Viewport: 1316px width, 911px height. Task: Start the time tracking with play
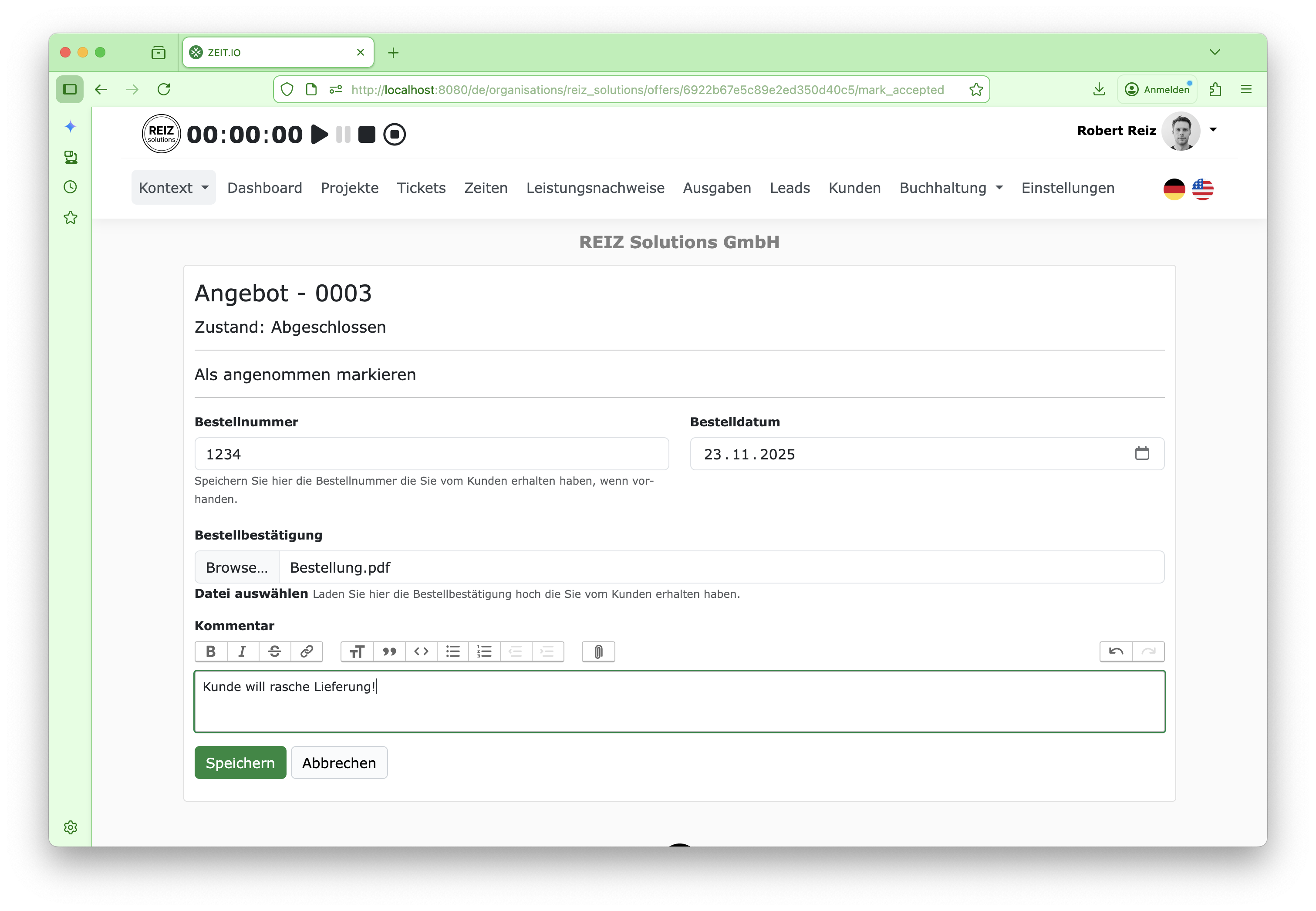click(x=320, y=134)
